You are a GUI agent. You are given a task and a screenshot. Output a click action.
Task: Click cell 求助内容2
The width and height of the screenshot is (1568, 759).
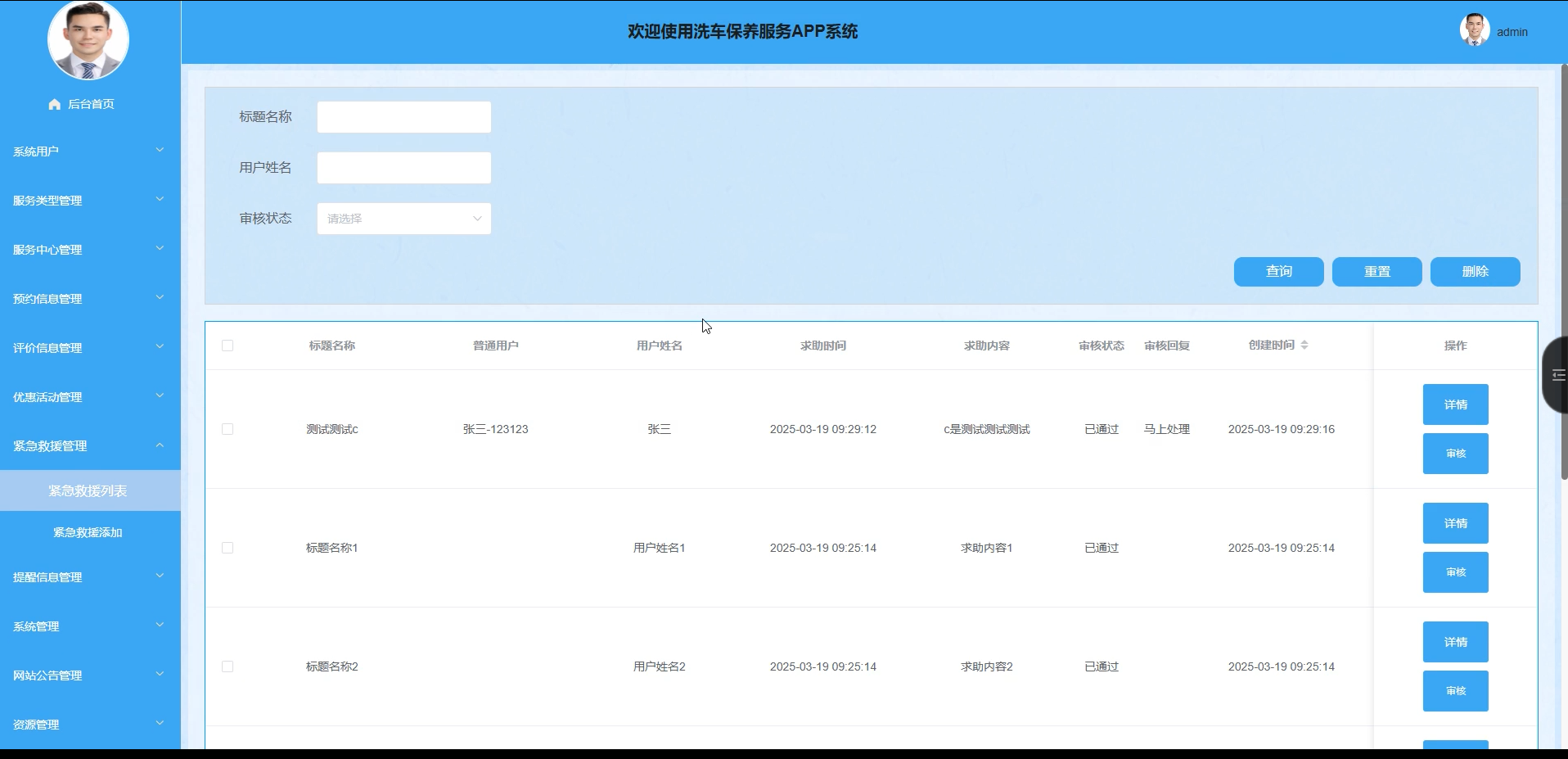coord(986,666)
